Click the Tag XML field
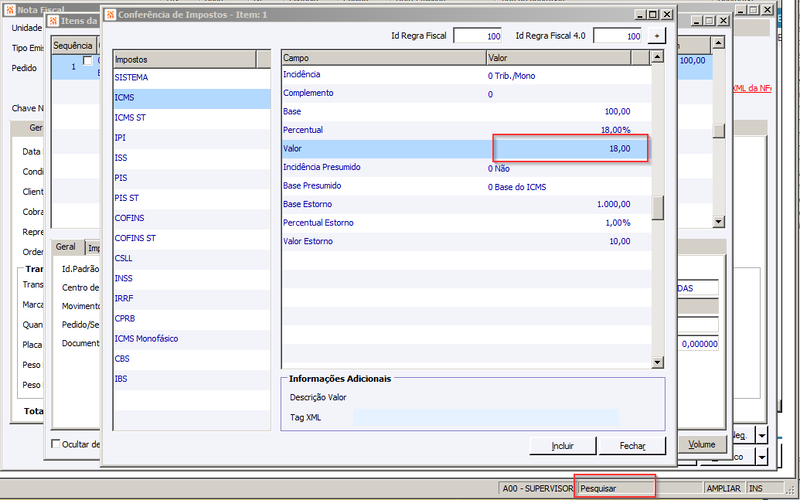The image size is (800, 500). (x=486, y=417)
